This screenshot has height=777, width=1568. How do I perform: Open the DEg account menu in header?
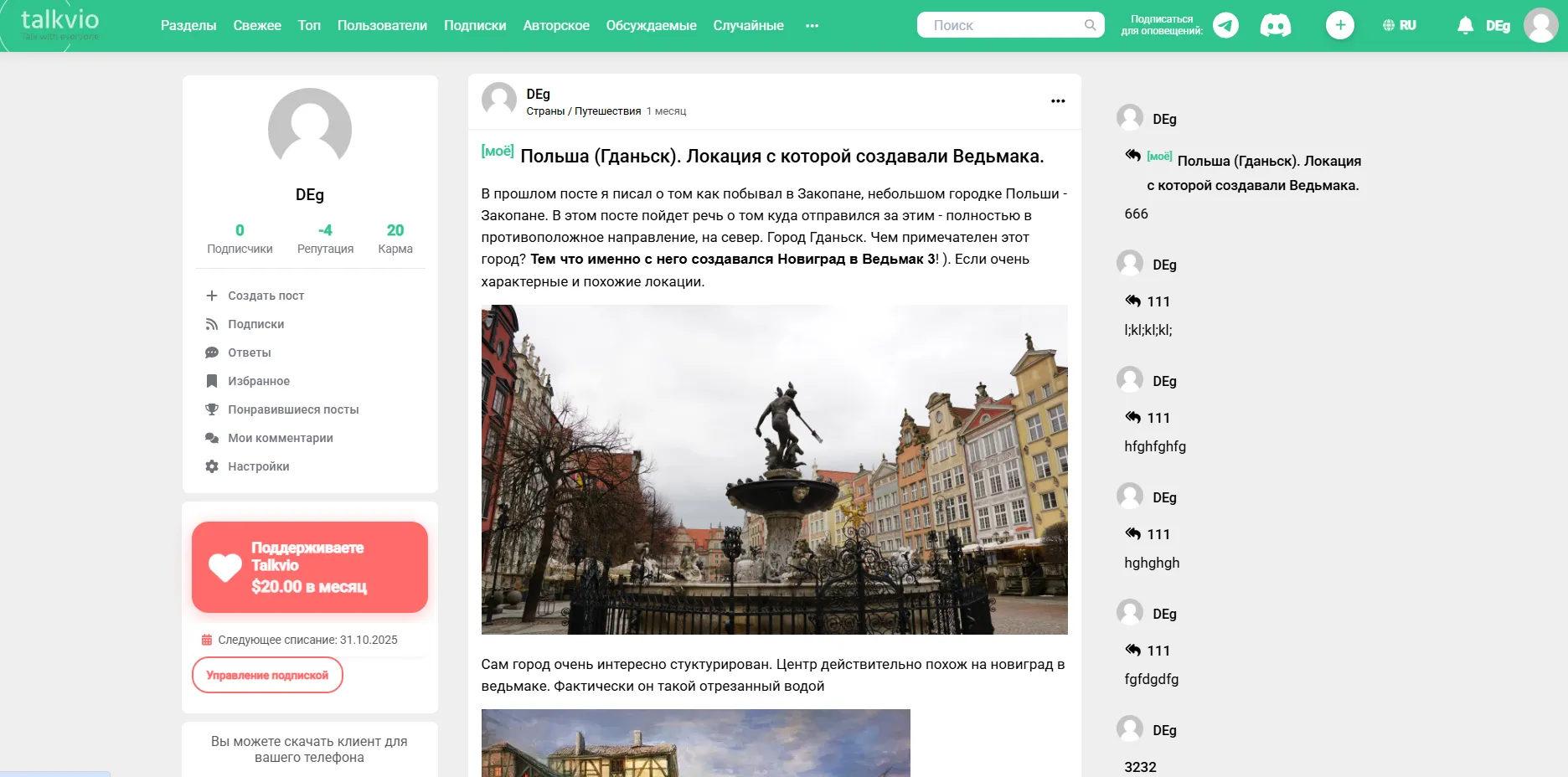click(1498, 26)
